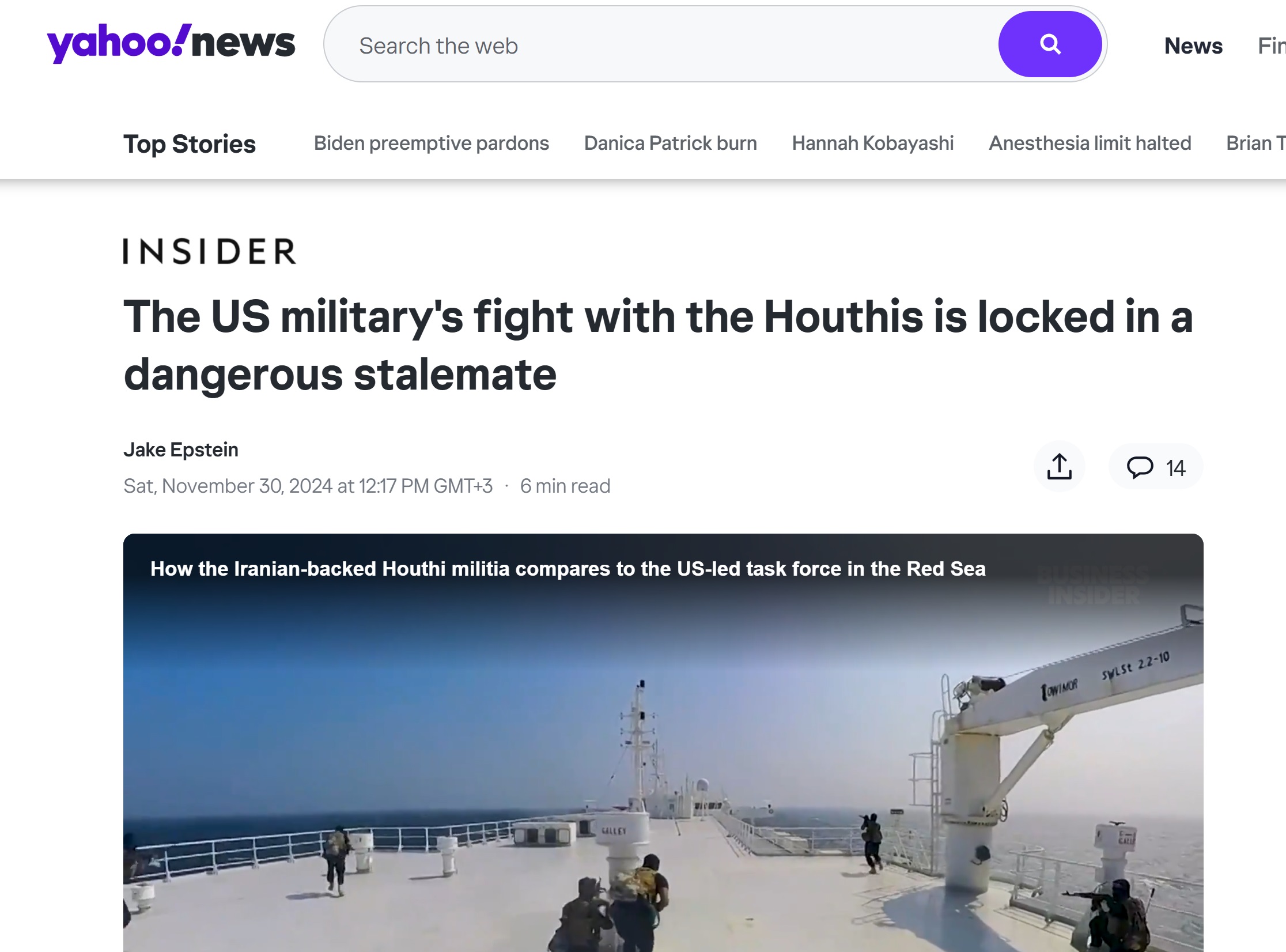Screen dimensions: 1286x952
Task: Click the share article icon
Action: (x=1059, y=467)
